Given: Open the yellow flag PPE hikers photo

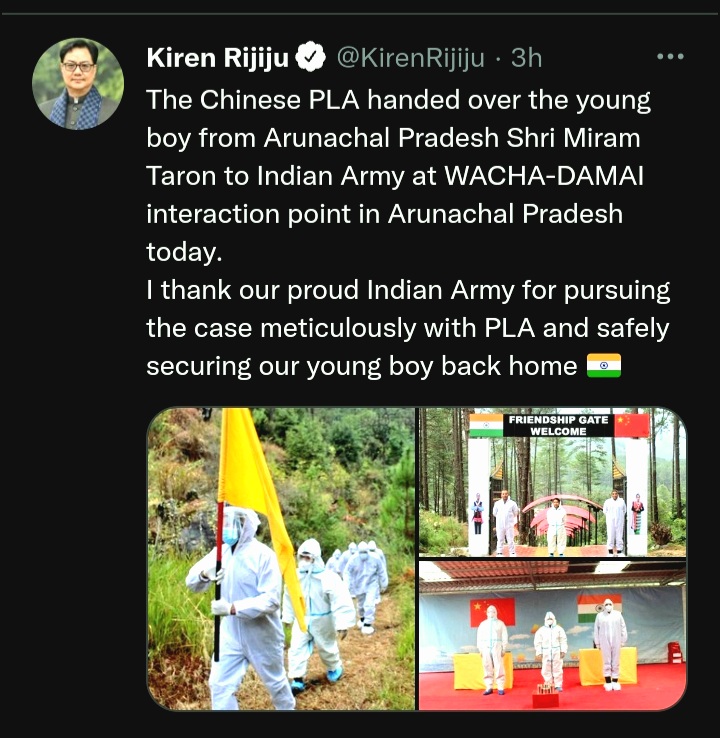Looking at the screenshot, I should click(281, 559).
